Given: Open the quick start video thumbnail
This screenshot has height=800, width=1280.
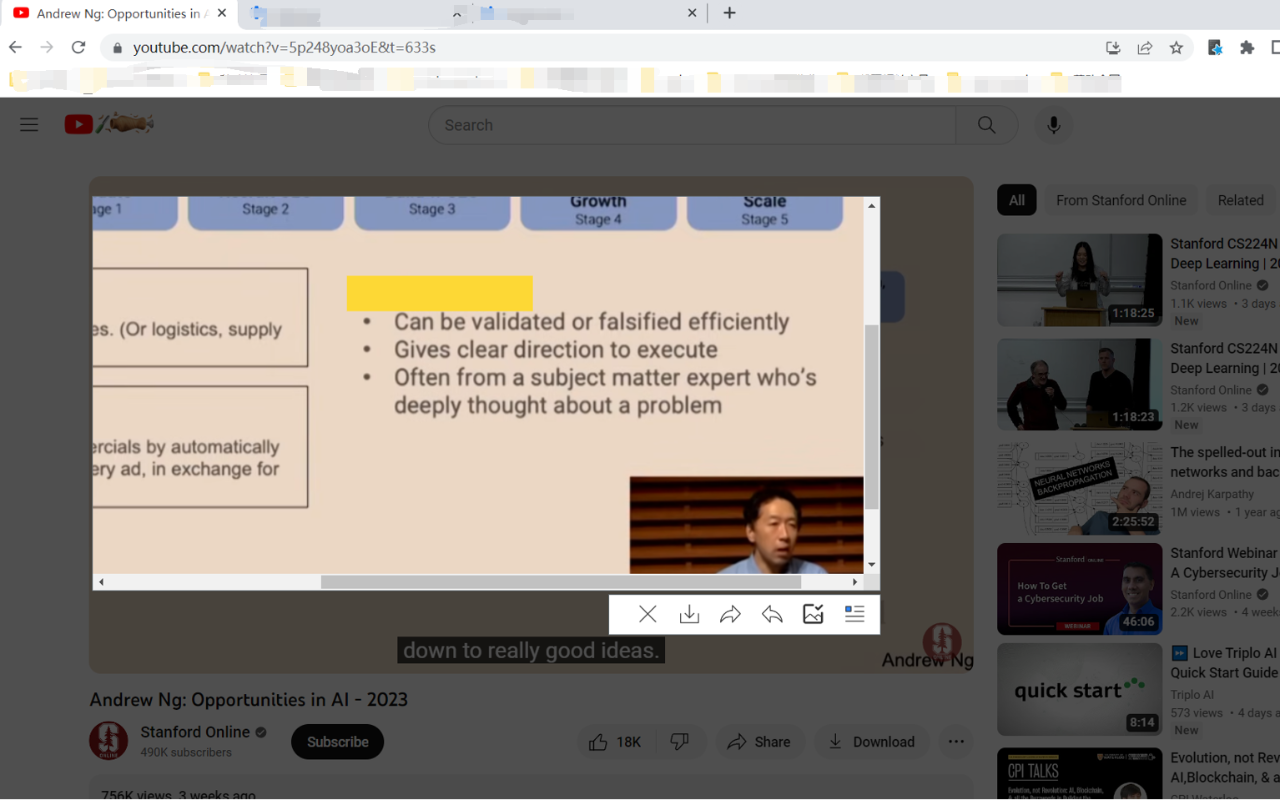Looking at the screenshot, I should tap(1080, 690).
